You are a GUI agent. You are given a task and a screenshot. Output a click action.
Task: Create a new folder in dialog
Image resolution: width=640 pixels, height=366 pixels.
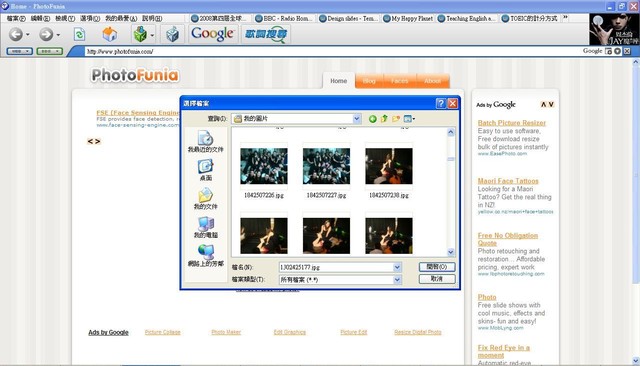click(396, 119)
